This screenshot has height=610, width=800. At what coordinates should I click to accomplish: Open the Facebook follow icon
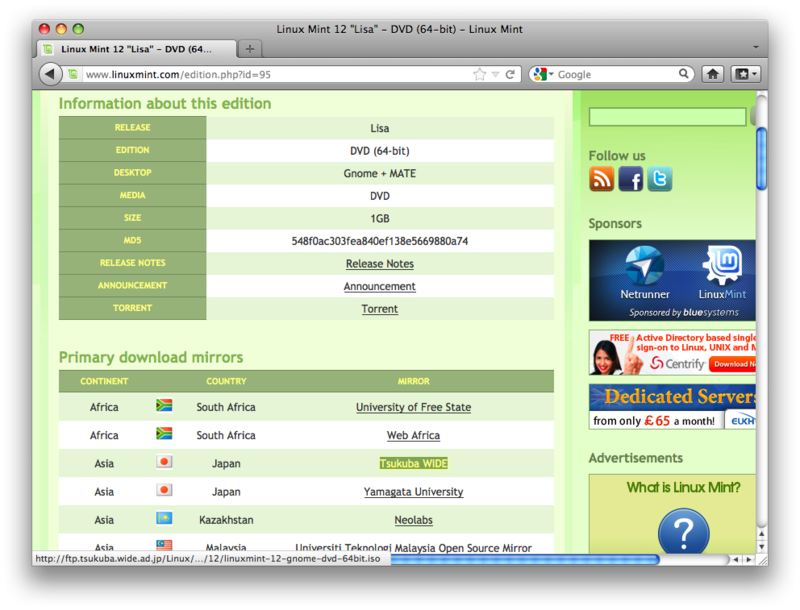tap(631, 179)
